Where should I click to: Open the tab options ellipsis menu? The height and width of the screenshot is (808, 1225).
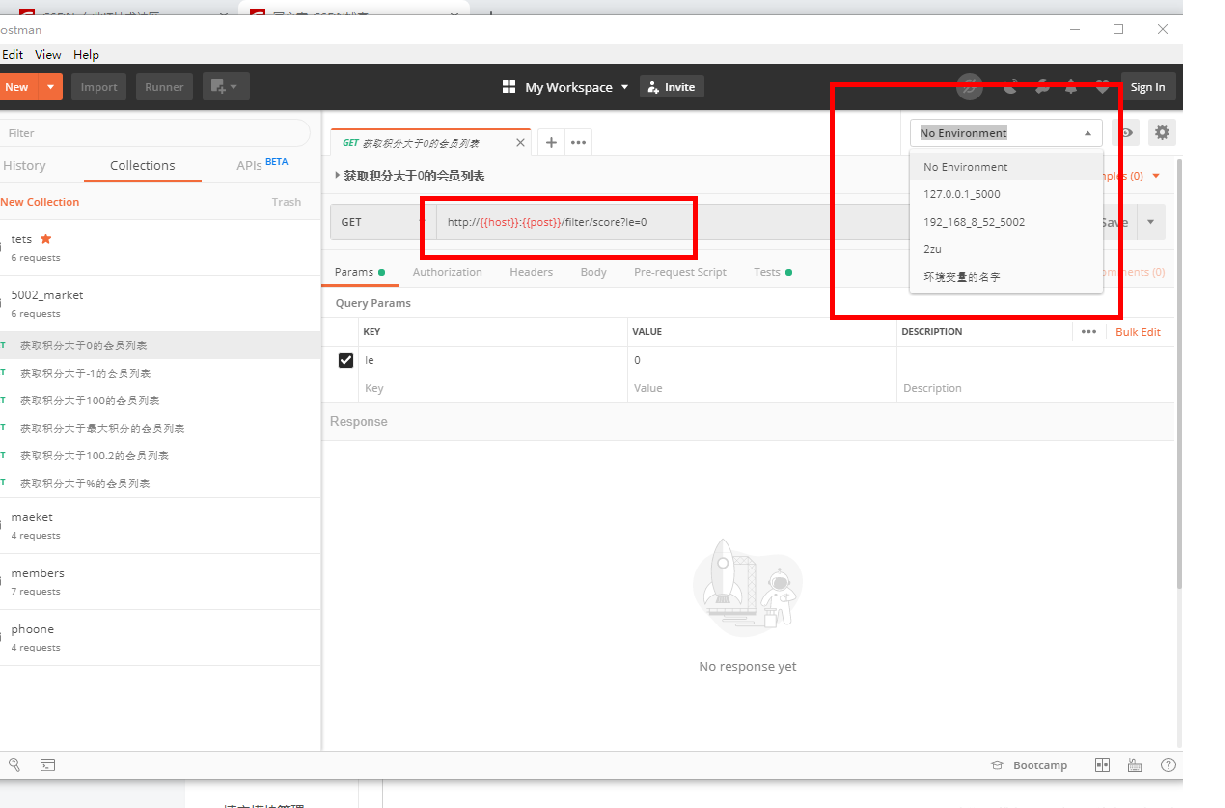coord(578,142)
